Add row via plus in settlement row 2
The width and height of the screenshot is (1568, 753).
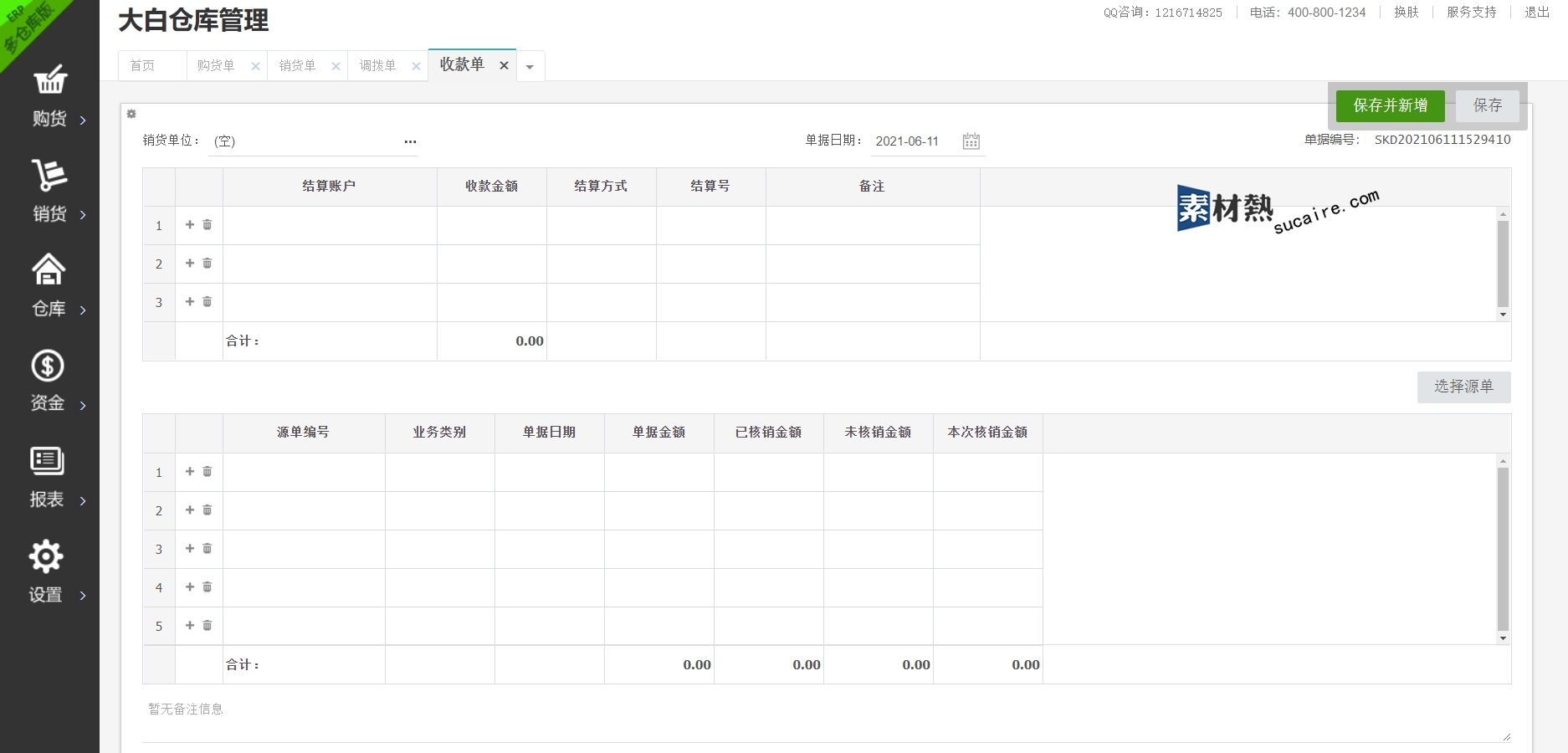(190, 263)
